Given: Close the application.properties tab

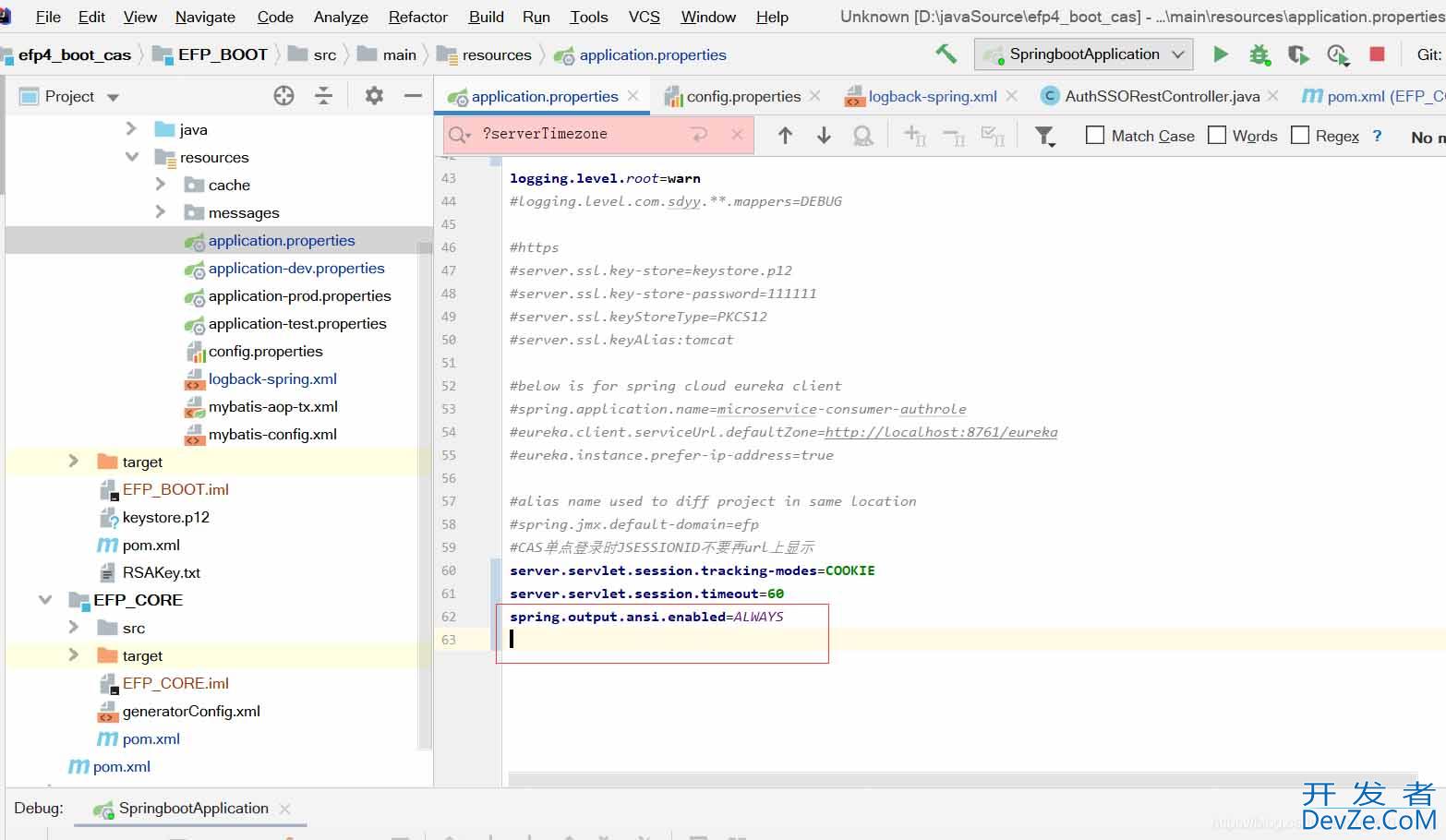Looking at the screenshot, I should point(633,95).
